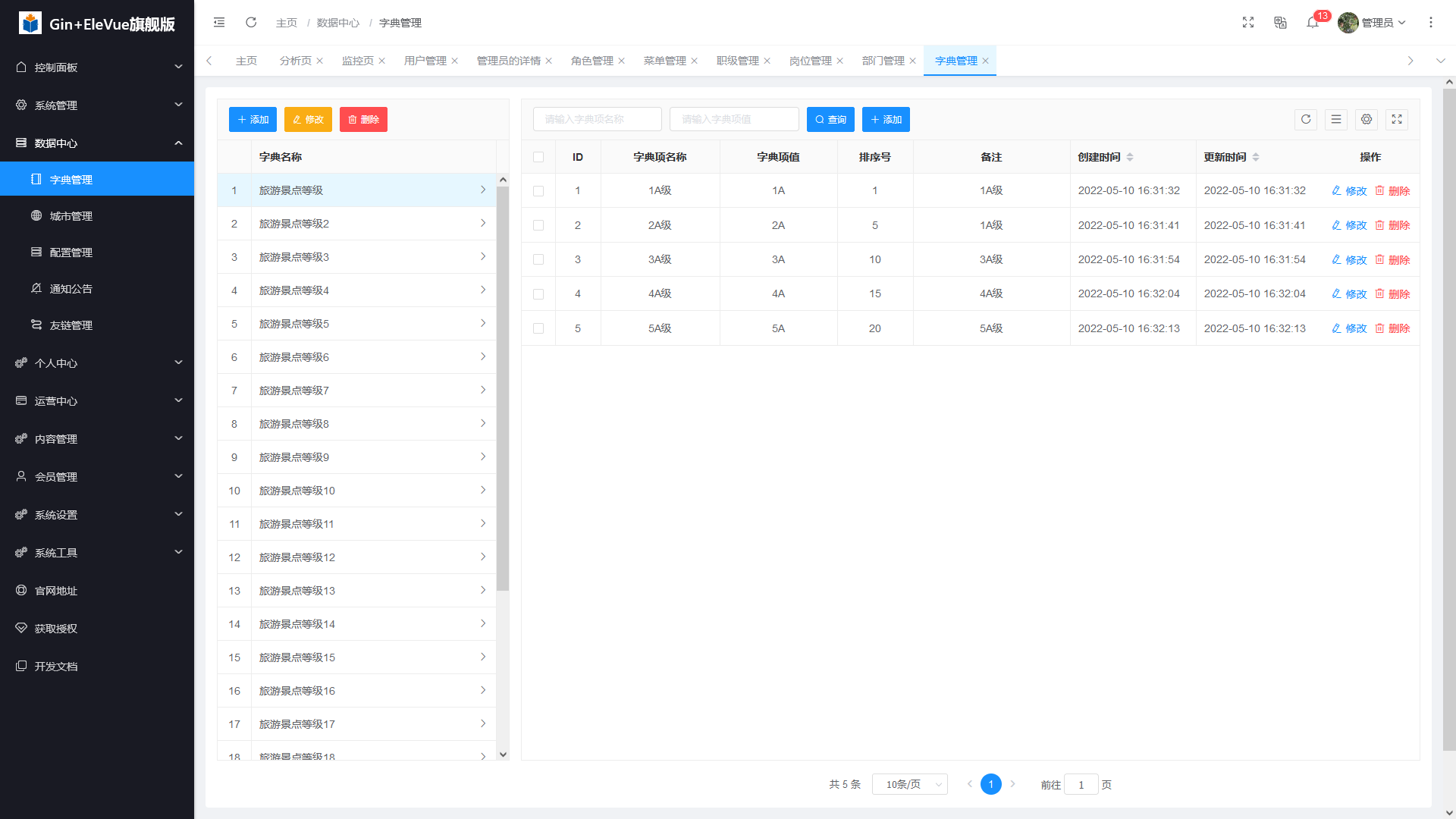Screen dimensions: 1456x819
Task: Open the 10条/页 page size dropdown
Action: [910, 784]
